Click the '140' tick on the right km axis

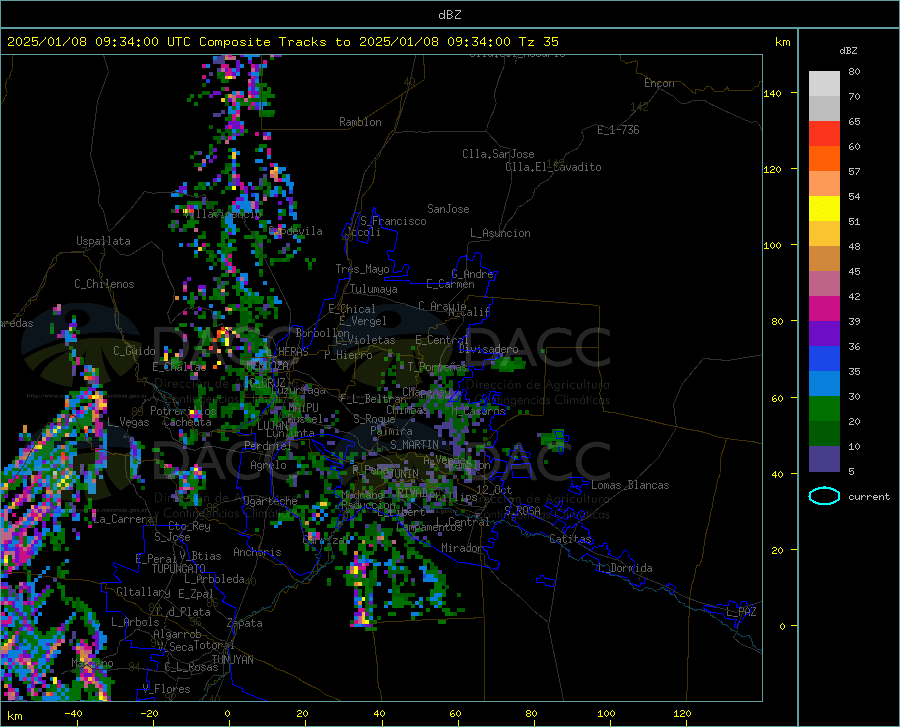tap(772, 94)
